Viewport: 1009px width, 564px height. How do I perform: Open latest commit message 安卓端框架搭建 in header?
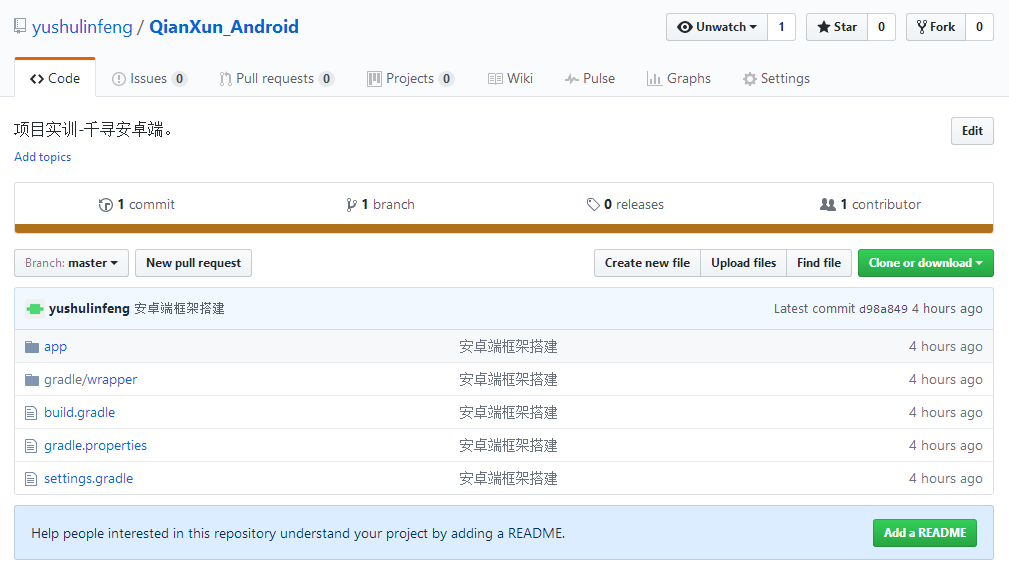point(179,309)
